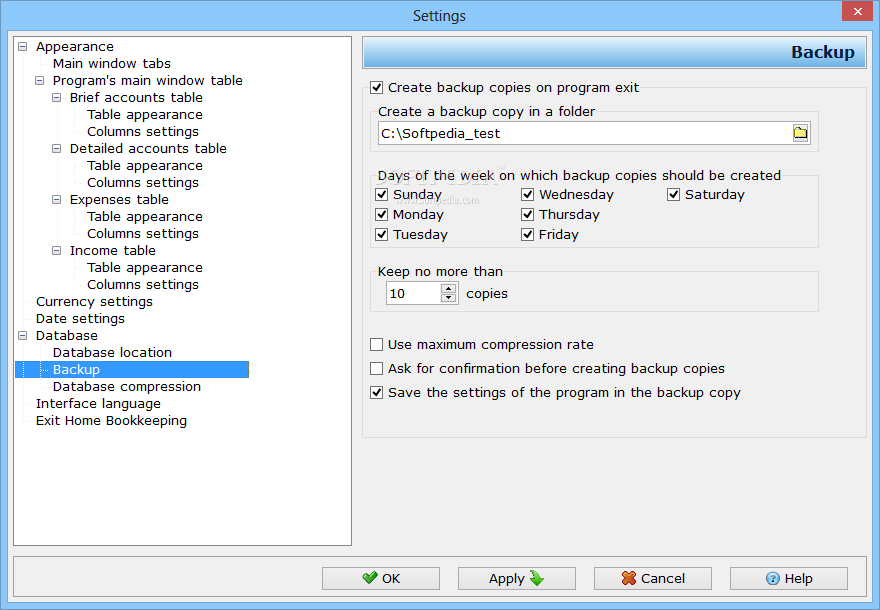Toggle Save the settings in backup copy
Viewport: 880px width, 610px height.
click(x=377, y=393)
